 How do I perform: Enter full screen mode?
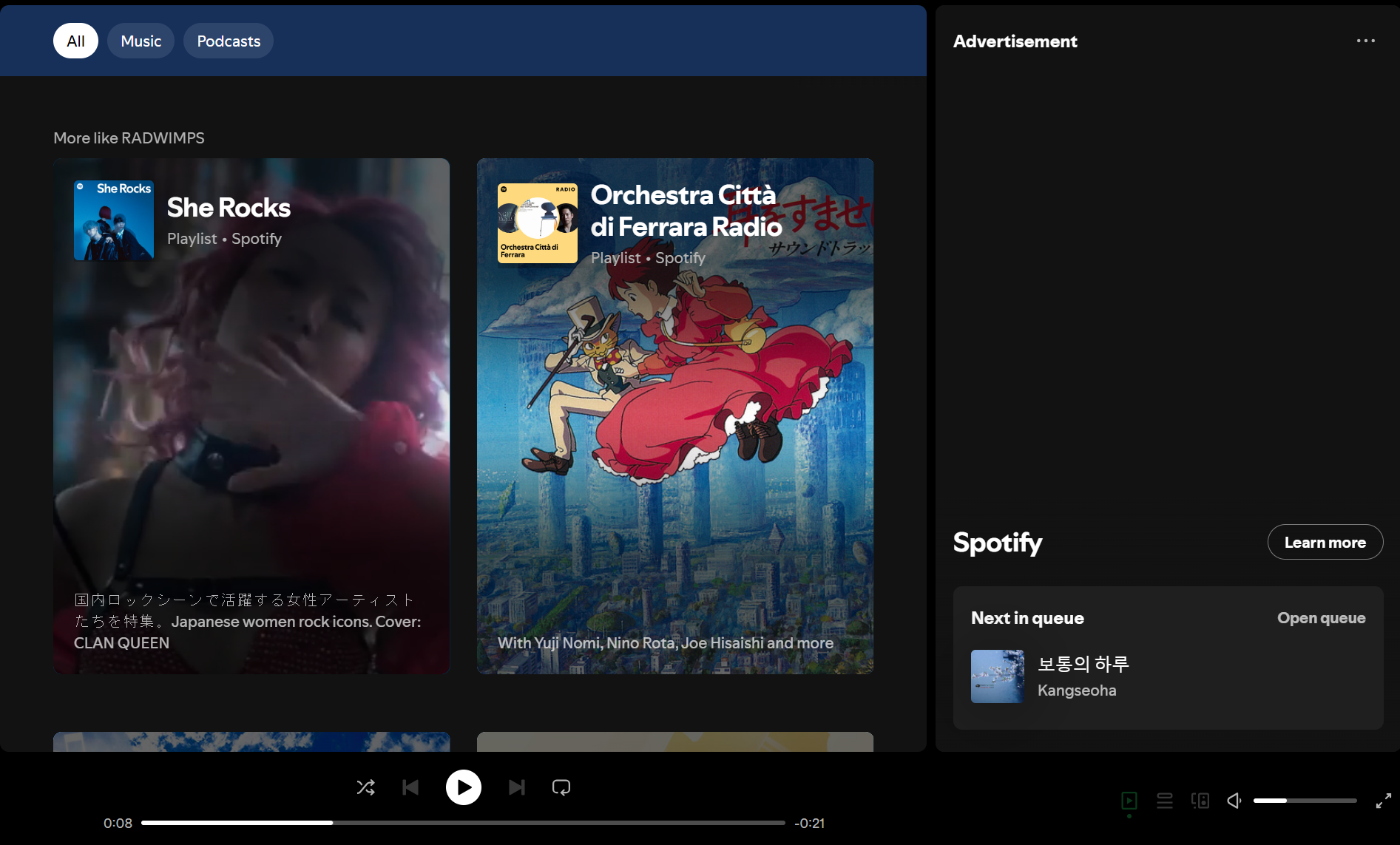coord(1384,801)
